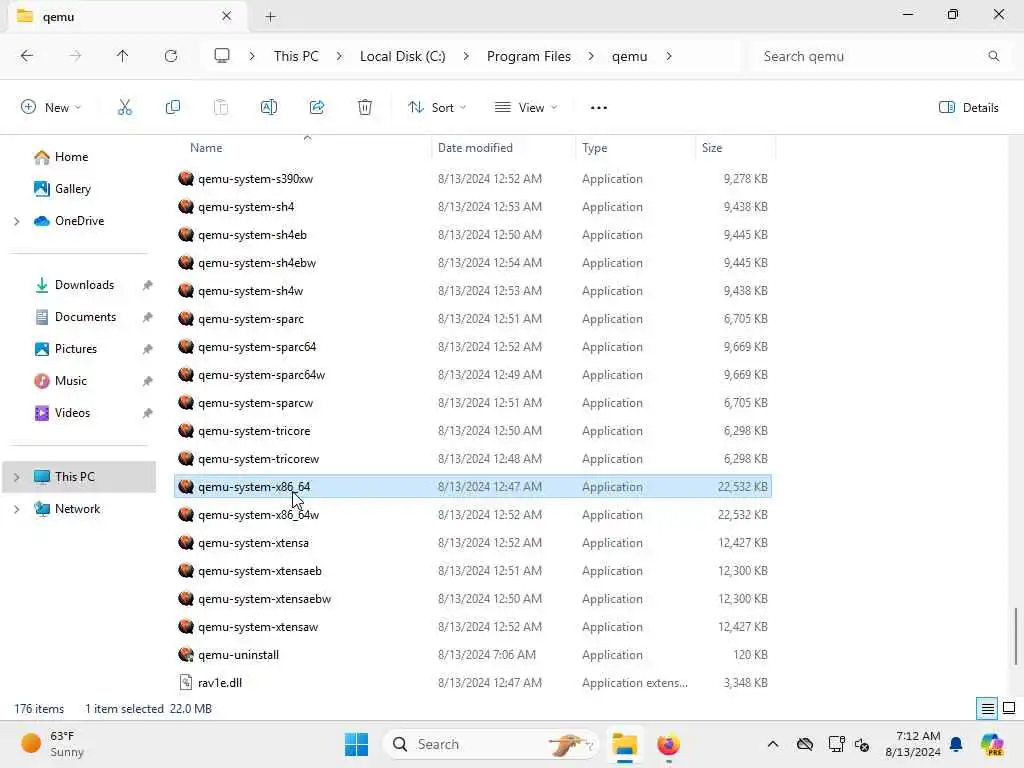The image size is (1024, 768).
Task: Switch to large thumbnails view icon
Action: click(1009, 709)
